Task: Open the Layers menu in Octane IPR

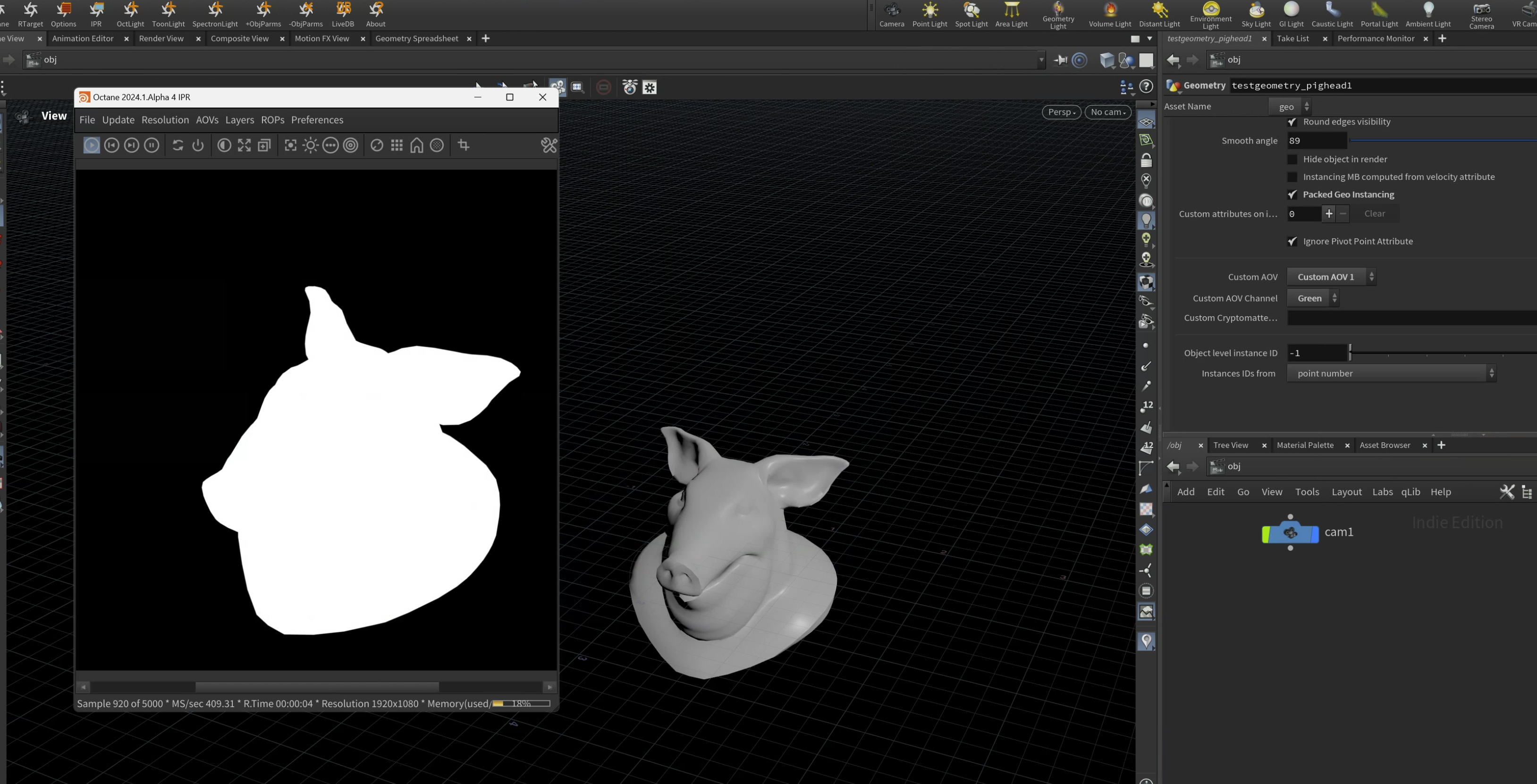Action: click(239, 120)
